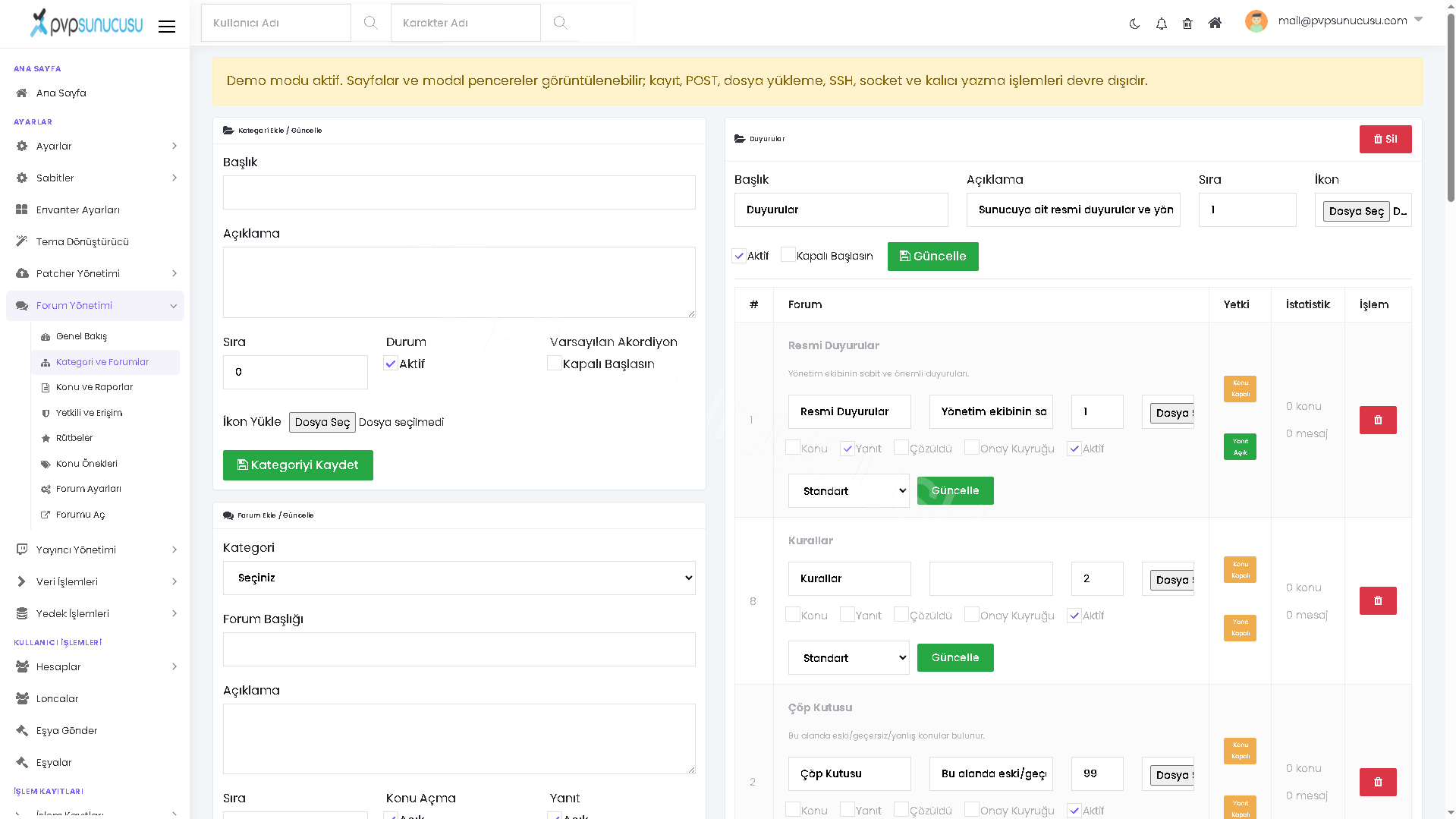The height and width of the screenshot is (819, 1456).
Task: Toggle sidebar with hamburger menu icon
Action: tap(167, 27)
